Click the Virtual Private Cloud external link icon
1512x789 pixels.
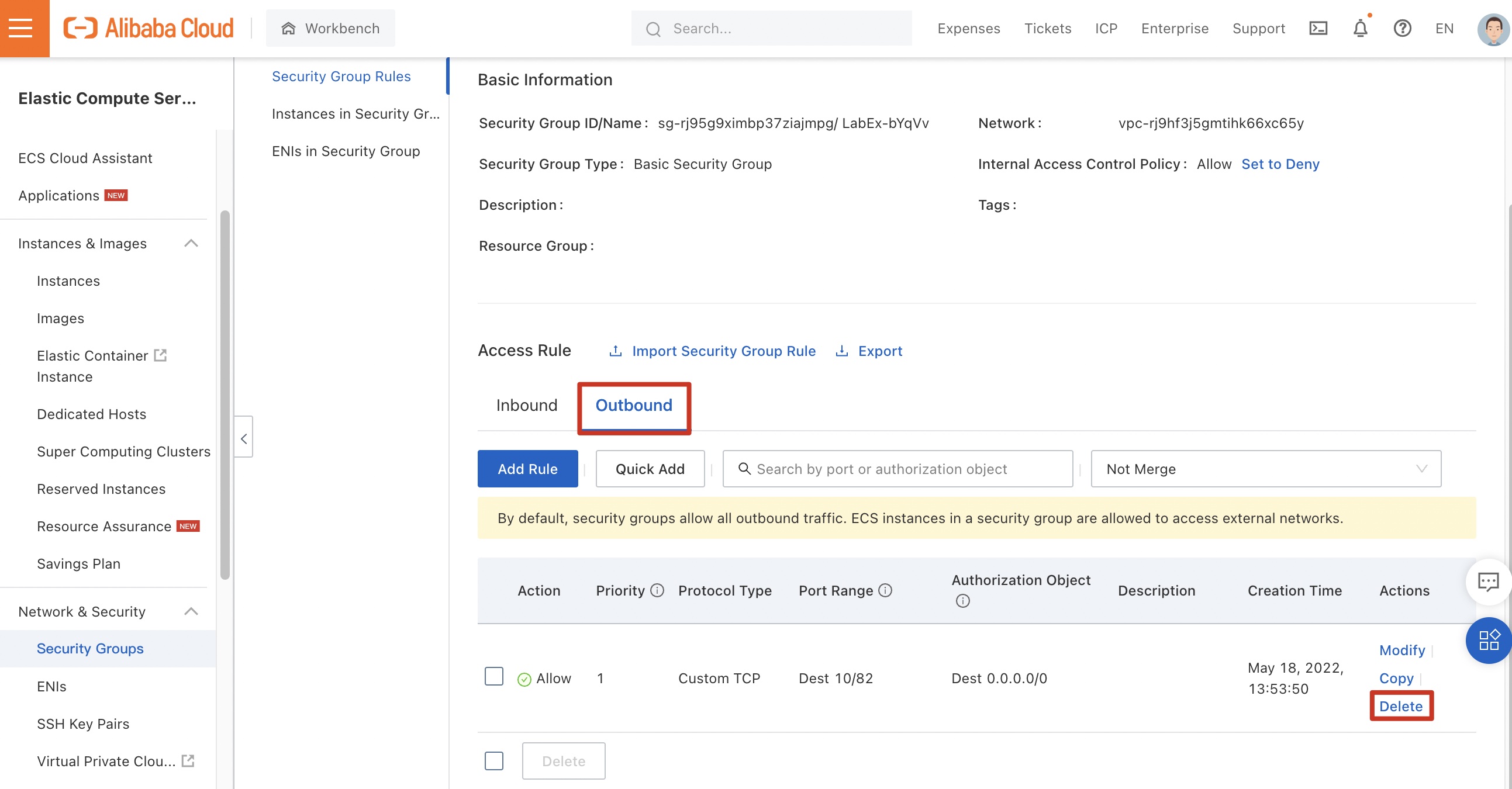188,761
